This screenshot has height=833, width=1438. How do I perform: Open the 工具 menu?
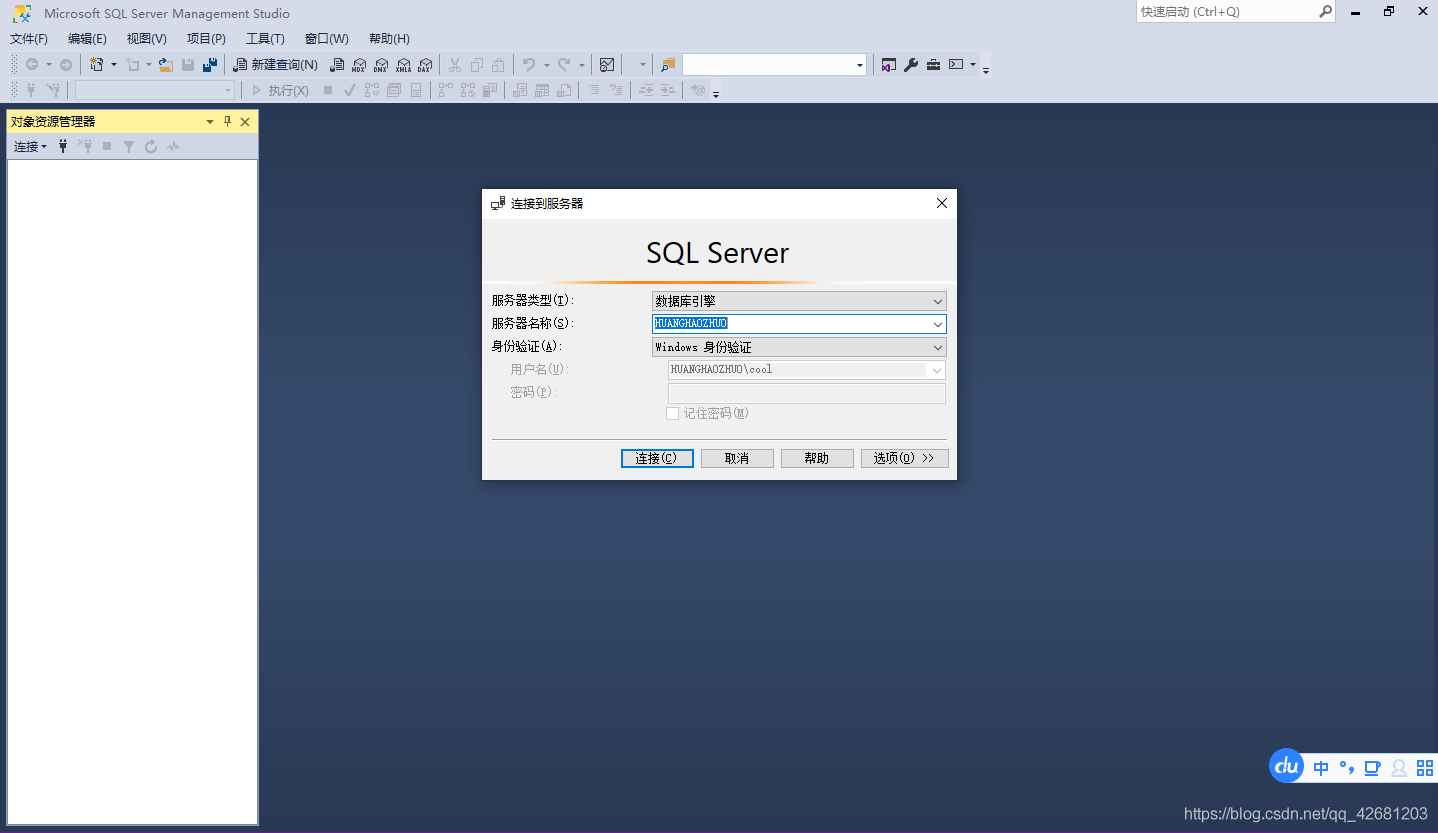pyautogui.click(x=265, y=38)
